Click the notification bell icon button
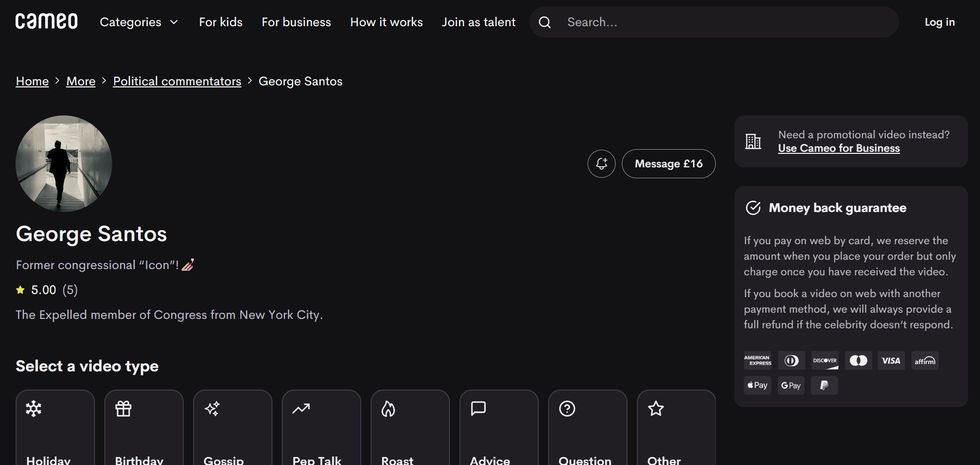Screen dimensions: 980x465 coord(601,164)
